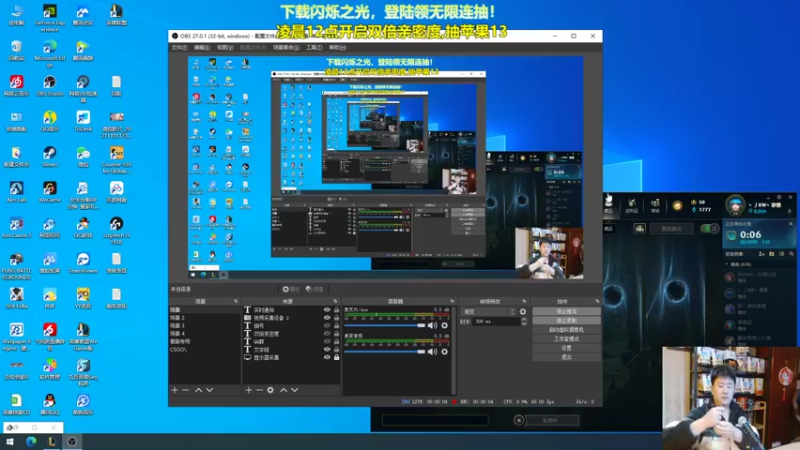Adjust the 麦克风/Aux volume slider

385,325
